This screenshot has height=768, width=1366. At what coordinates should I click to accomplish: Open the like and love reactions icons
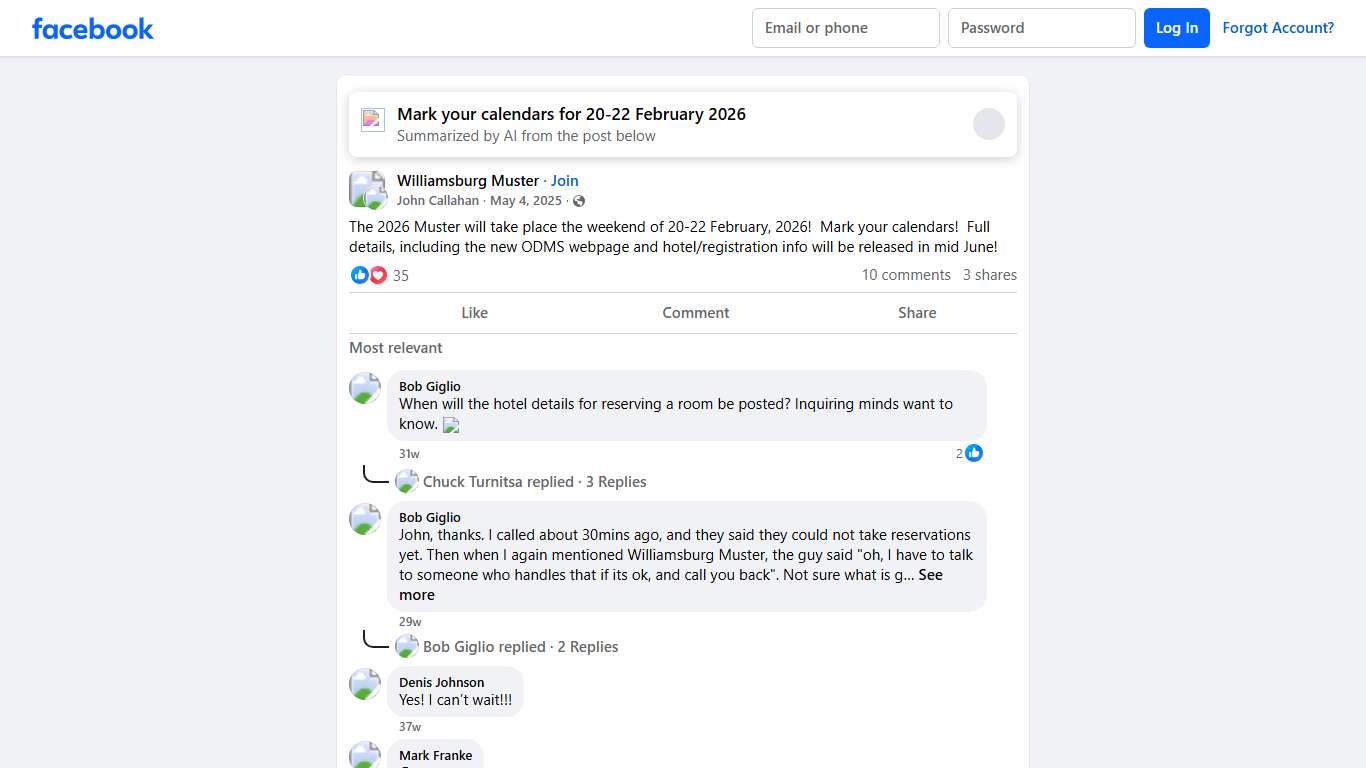pos(369,275)
